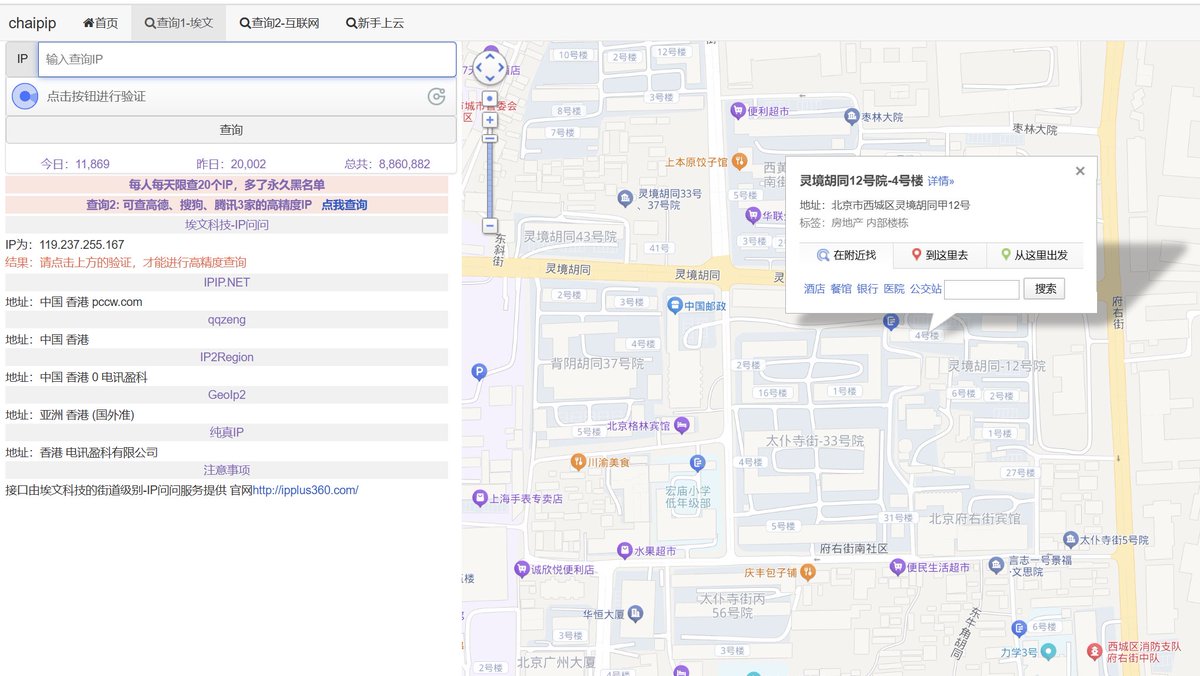1200x676 pixels.
Task: Click the map zoom slider track
Action: (x=490, y=173)
